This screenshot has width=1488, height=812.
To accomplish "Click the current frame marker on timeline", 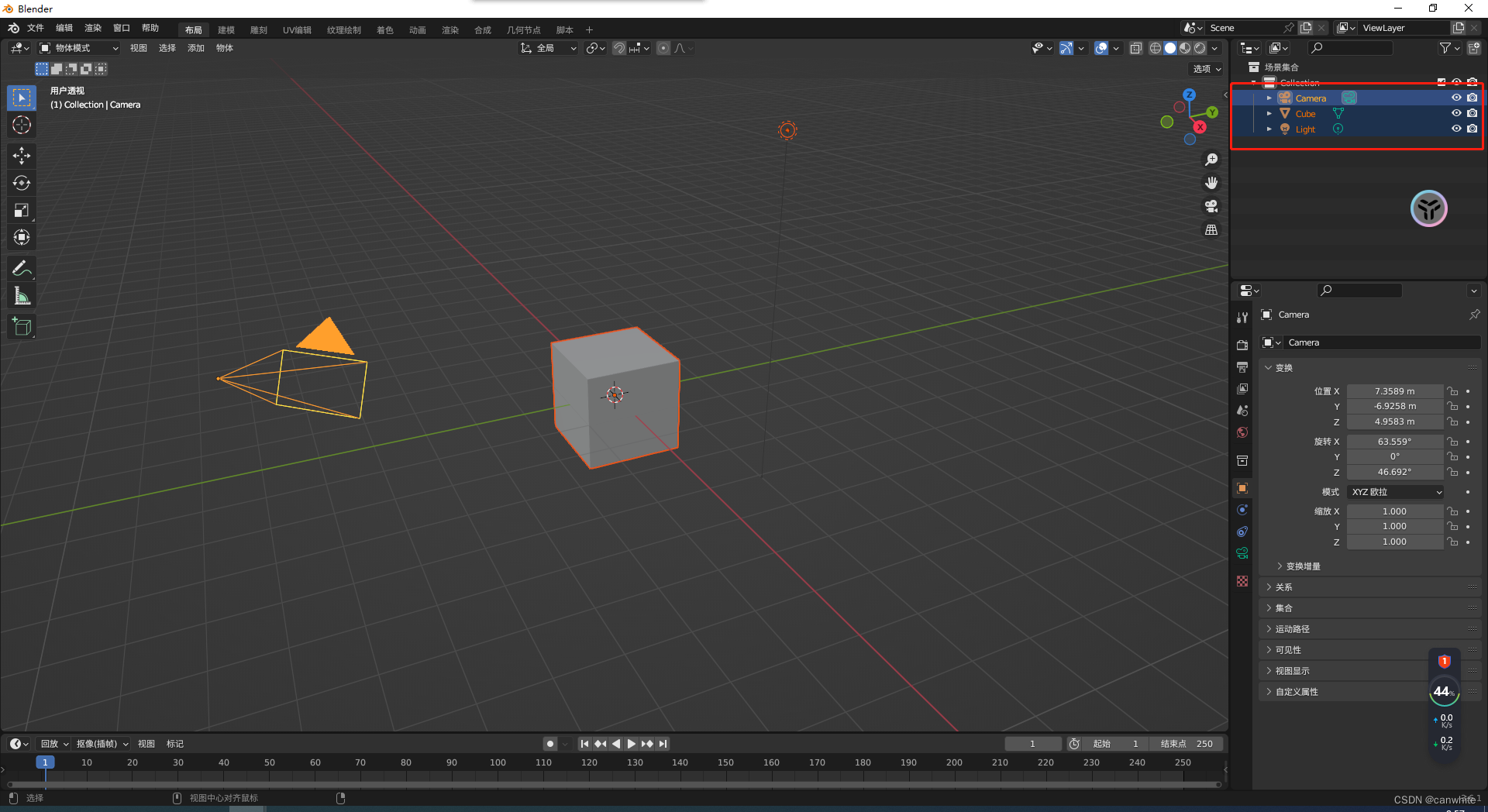I will (x=45, y=762).
